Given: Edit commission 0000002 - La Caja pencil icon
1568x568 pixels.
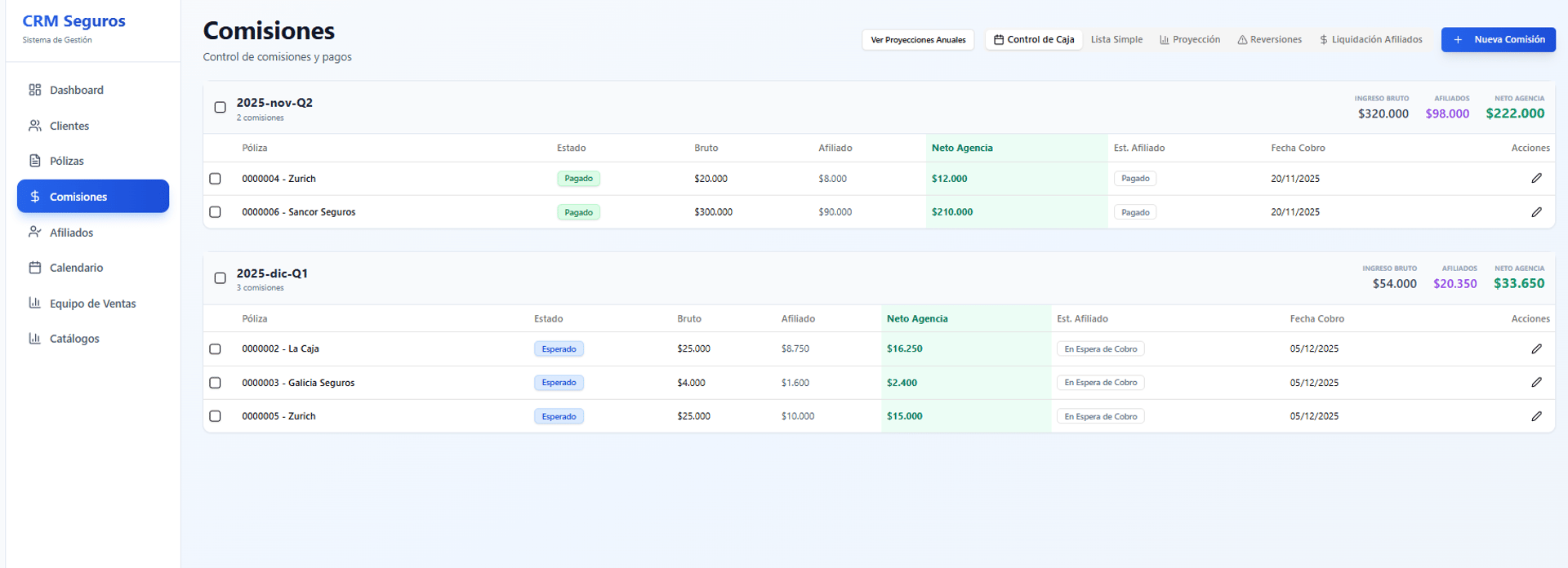Looking at the screenshot, I should click(x=1536, y=348).
